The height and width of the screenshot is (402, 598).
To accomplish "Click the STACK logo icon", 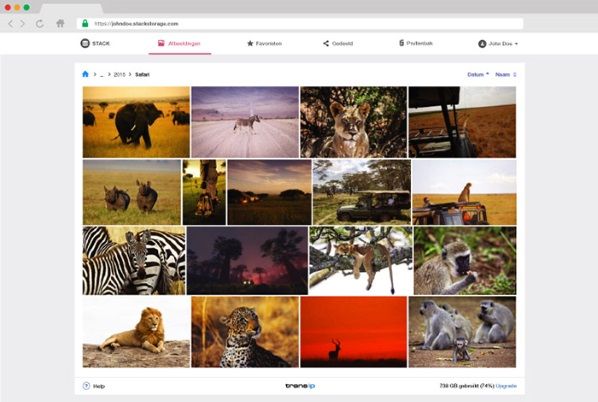I will [x=85, y=43].
